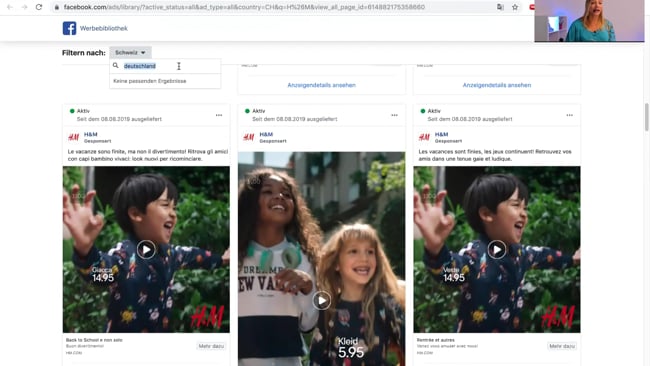Open right 'Anzeigendetails ansehen' link
This screenshot has height=366, width=650.
[x=497, y=85]
